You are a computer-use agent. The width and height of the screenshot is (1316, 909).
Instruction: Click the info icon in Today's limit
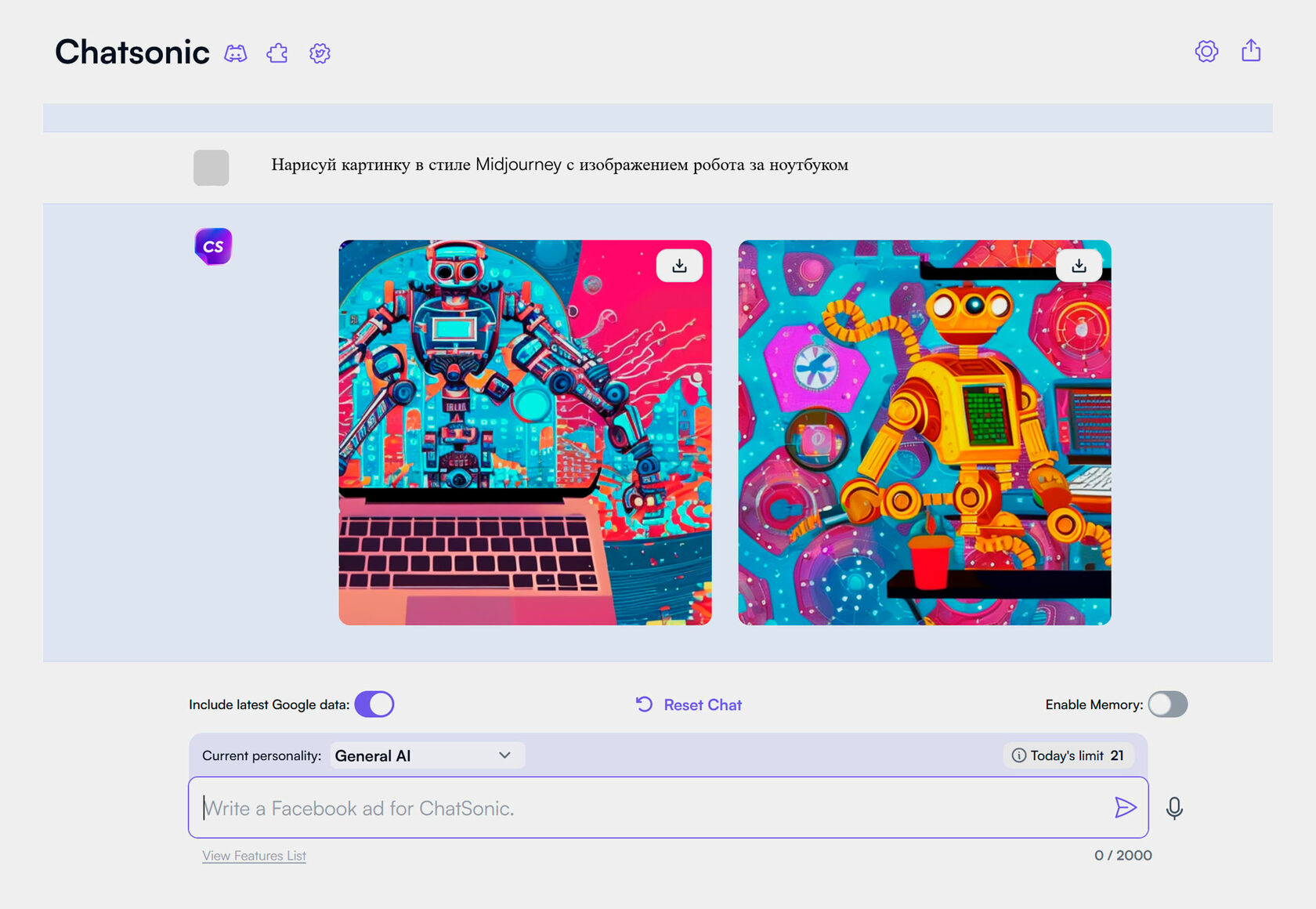click(1018, 755)
